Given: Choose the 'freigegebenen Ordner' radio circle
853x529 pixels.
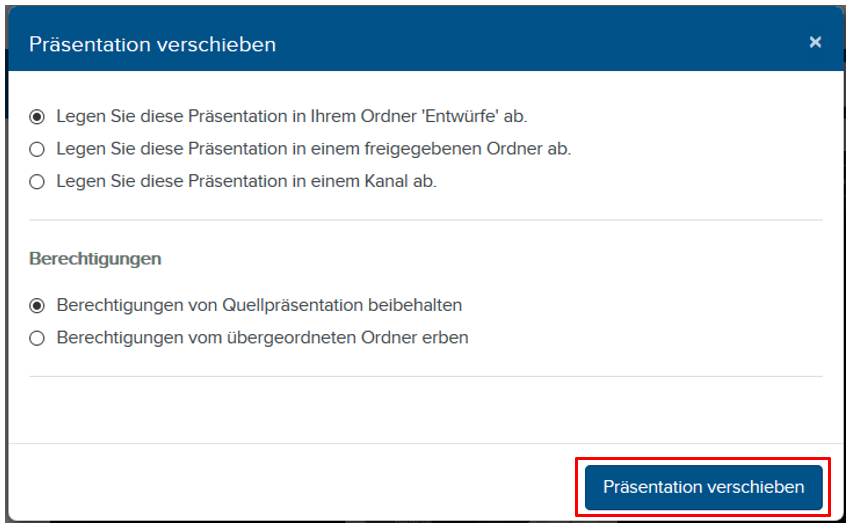Looking at the screenshot, I should click(37, 149).
